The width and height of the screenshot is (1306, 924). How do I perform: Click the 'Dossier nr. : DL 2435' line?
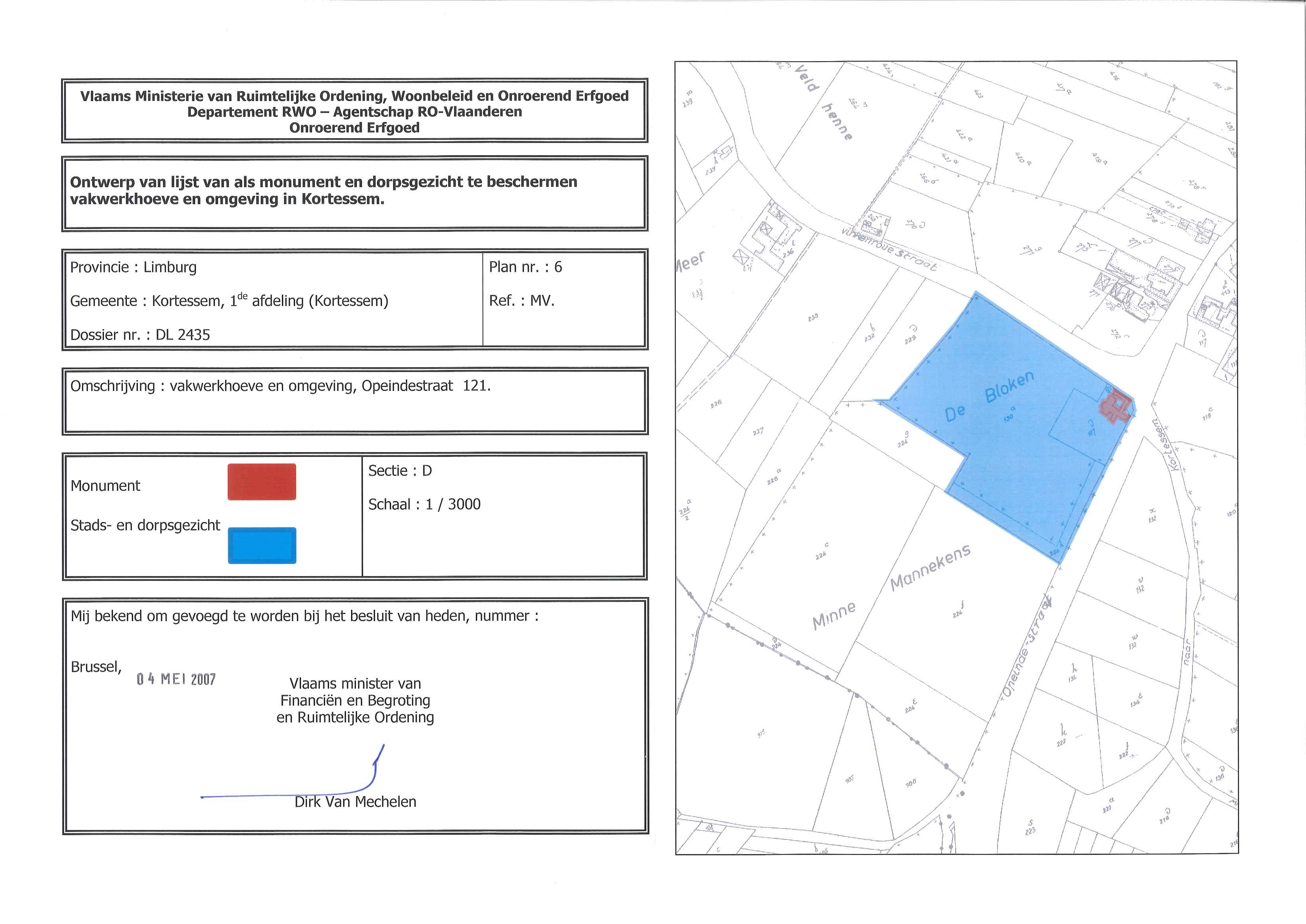[140, 334]
